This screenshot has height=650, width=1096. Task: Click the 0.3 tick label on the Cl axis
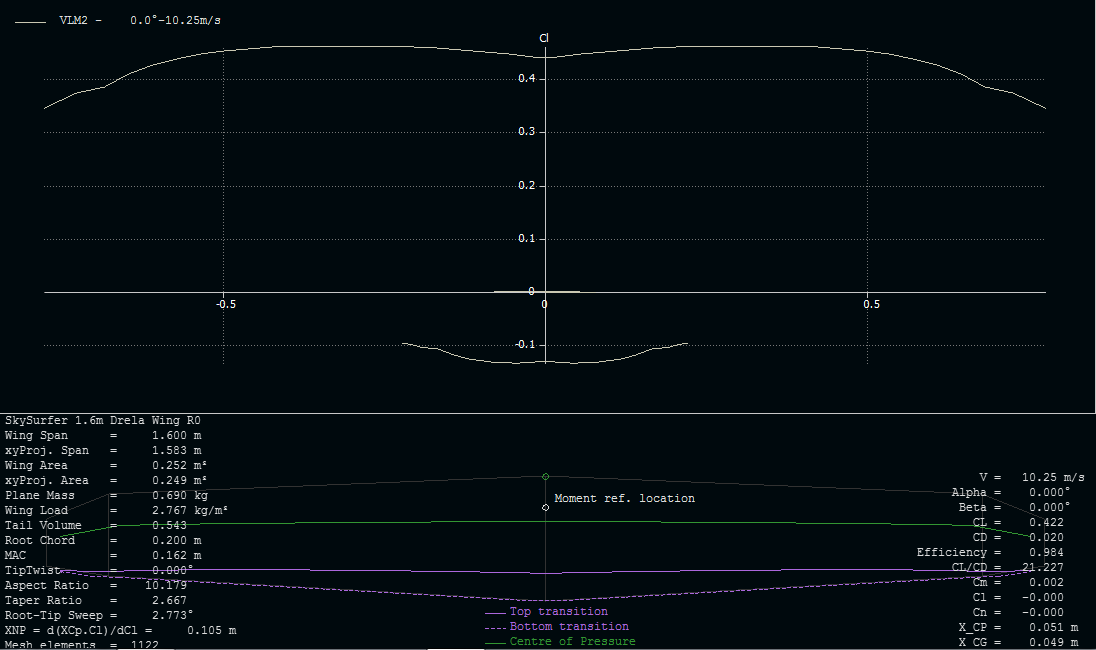point(526,131)
